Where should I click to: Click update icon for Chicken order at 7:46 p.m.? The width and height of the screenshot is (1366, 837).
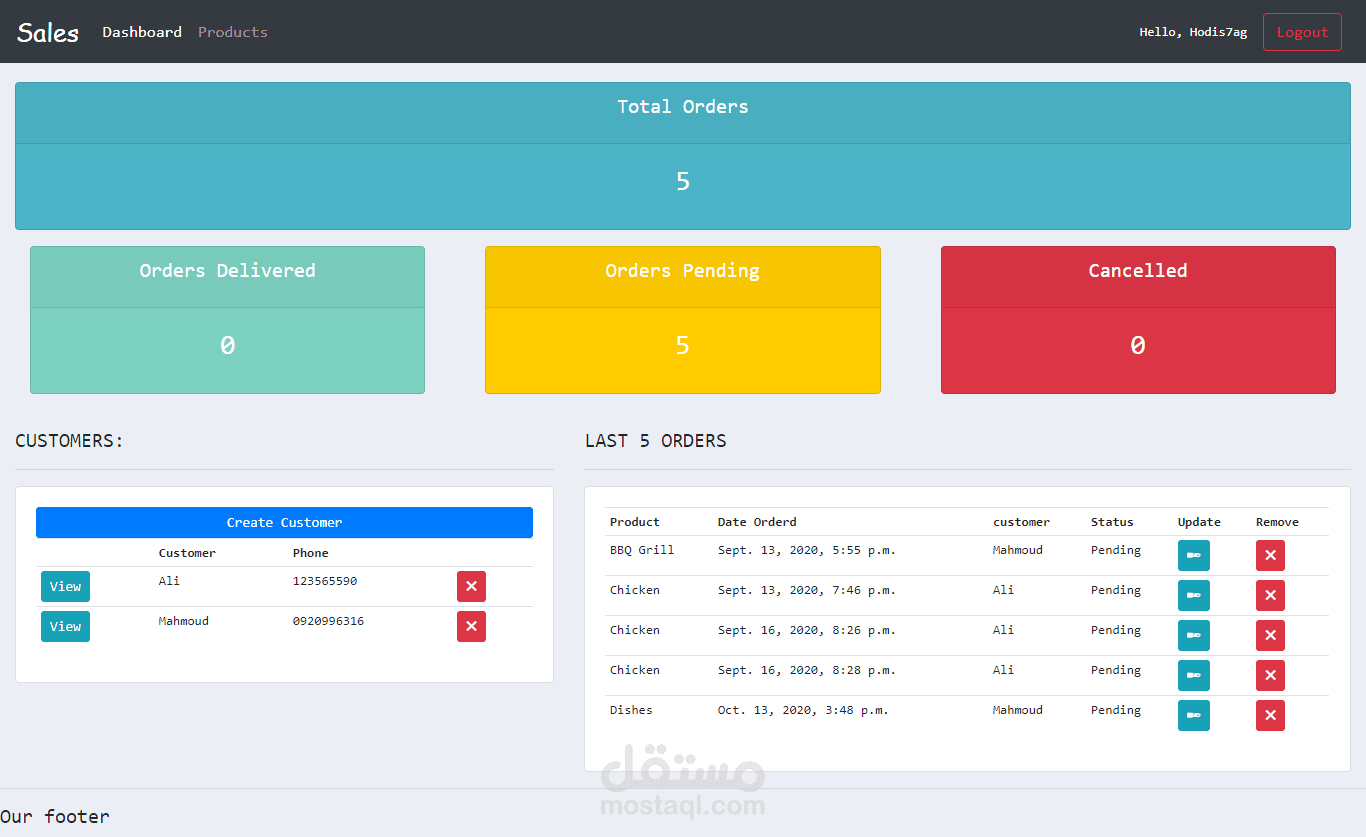[x=1193, y=596]
